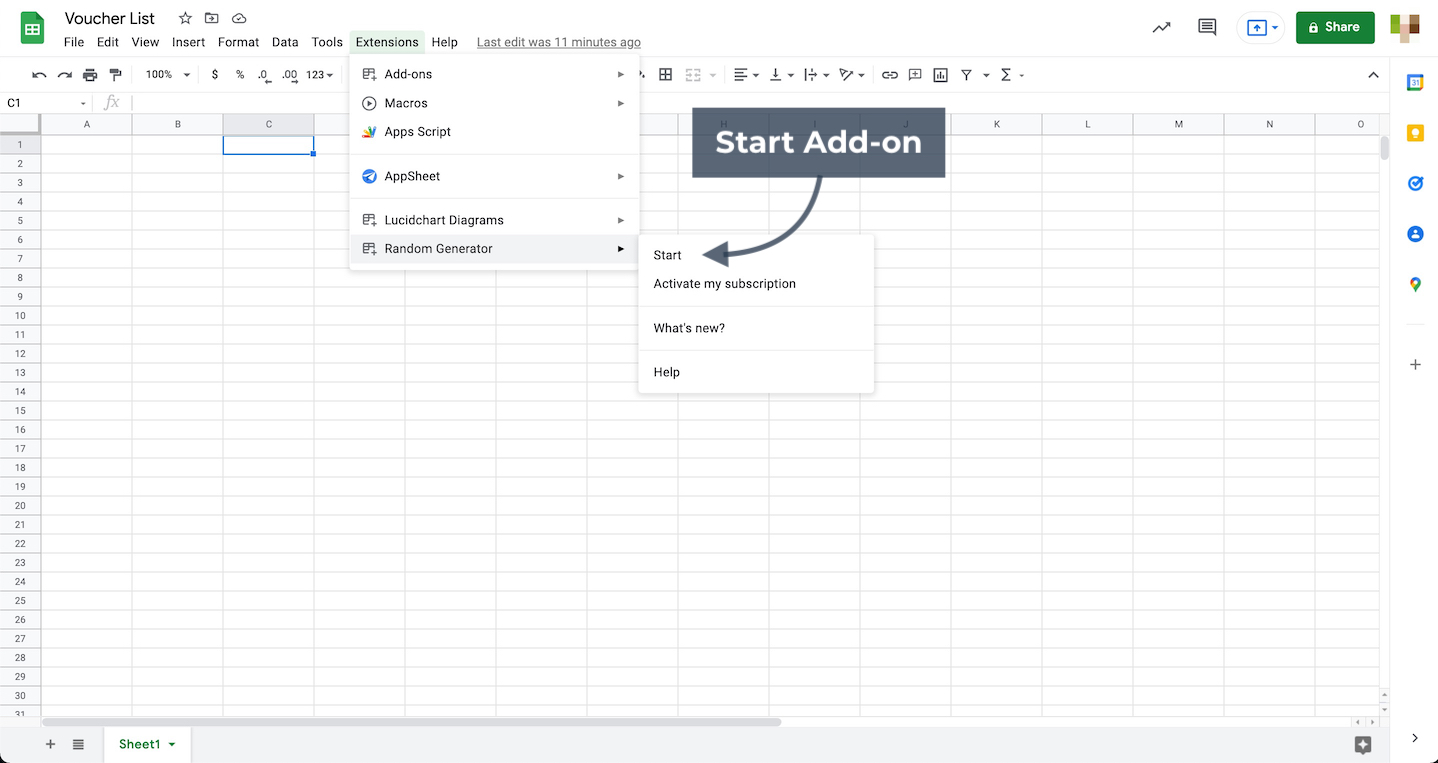The image size is (1438, 763).
Task: Click the move to folder icon
Action: pos(212,18)
